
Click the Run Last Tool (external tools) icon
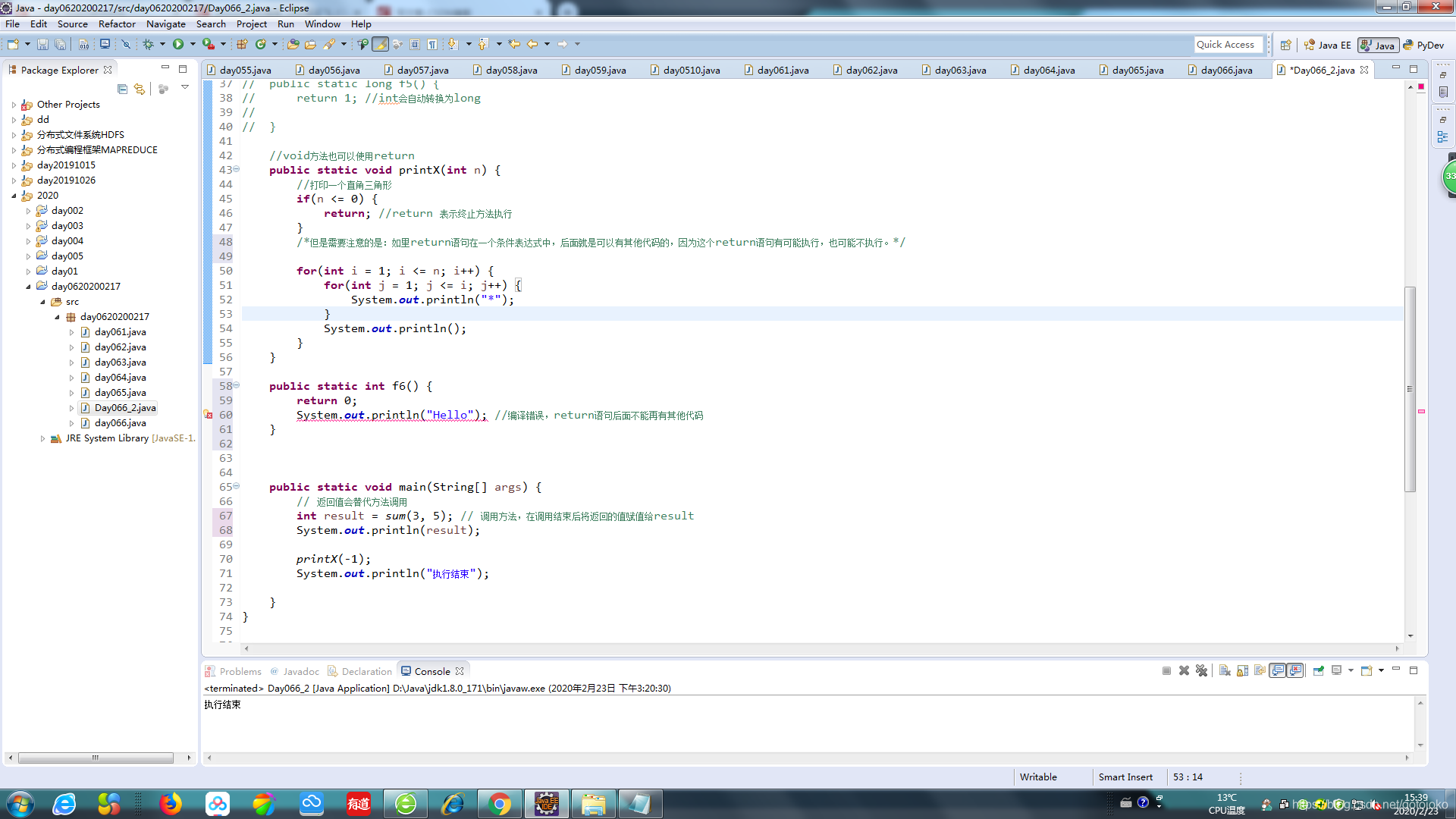208,45
